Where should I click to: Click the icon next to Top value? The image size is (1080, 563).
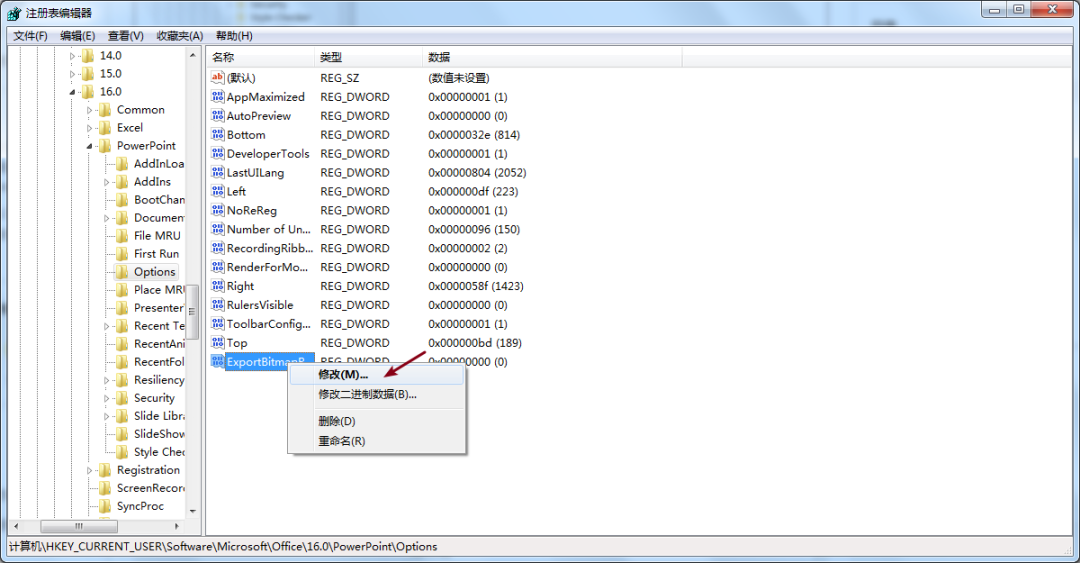coord(218,342)
